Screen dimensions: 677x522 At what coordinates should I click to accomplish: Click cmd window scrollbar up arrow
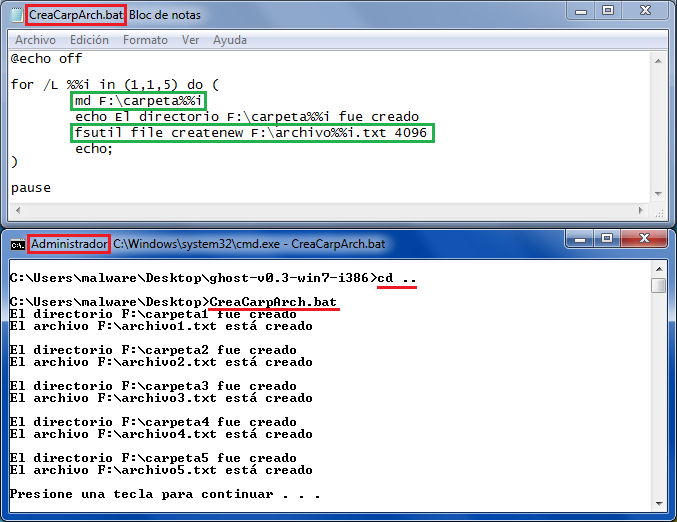coord(659,269)
